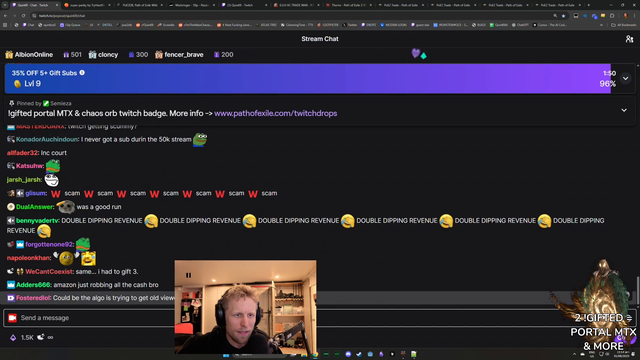Open the Discord icon on the taskbar
Viewport: 640px width, 360px height.
[x=348, y=355]
